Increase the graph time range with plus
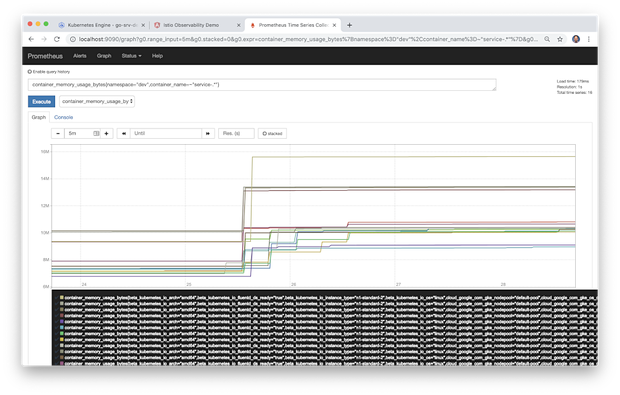 107,134
